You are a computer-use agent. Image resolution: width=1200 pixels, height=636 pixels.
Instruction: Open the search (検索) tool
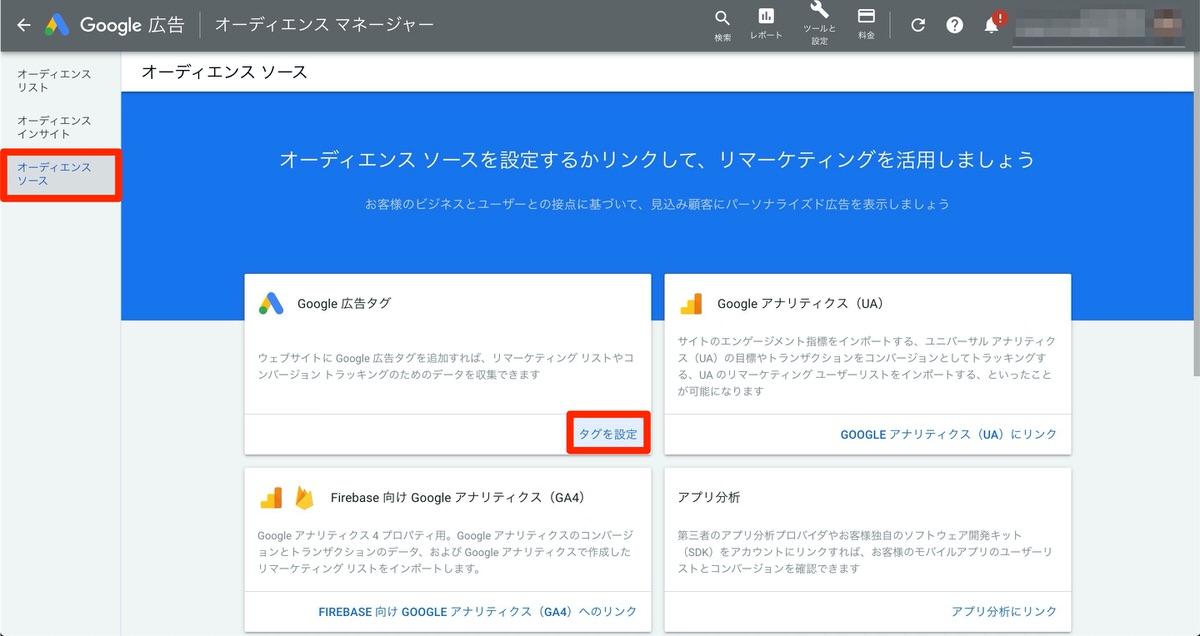click(x=722, y=25)
